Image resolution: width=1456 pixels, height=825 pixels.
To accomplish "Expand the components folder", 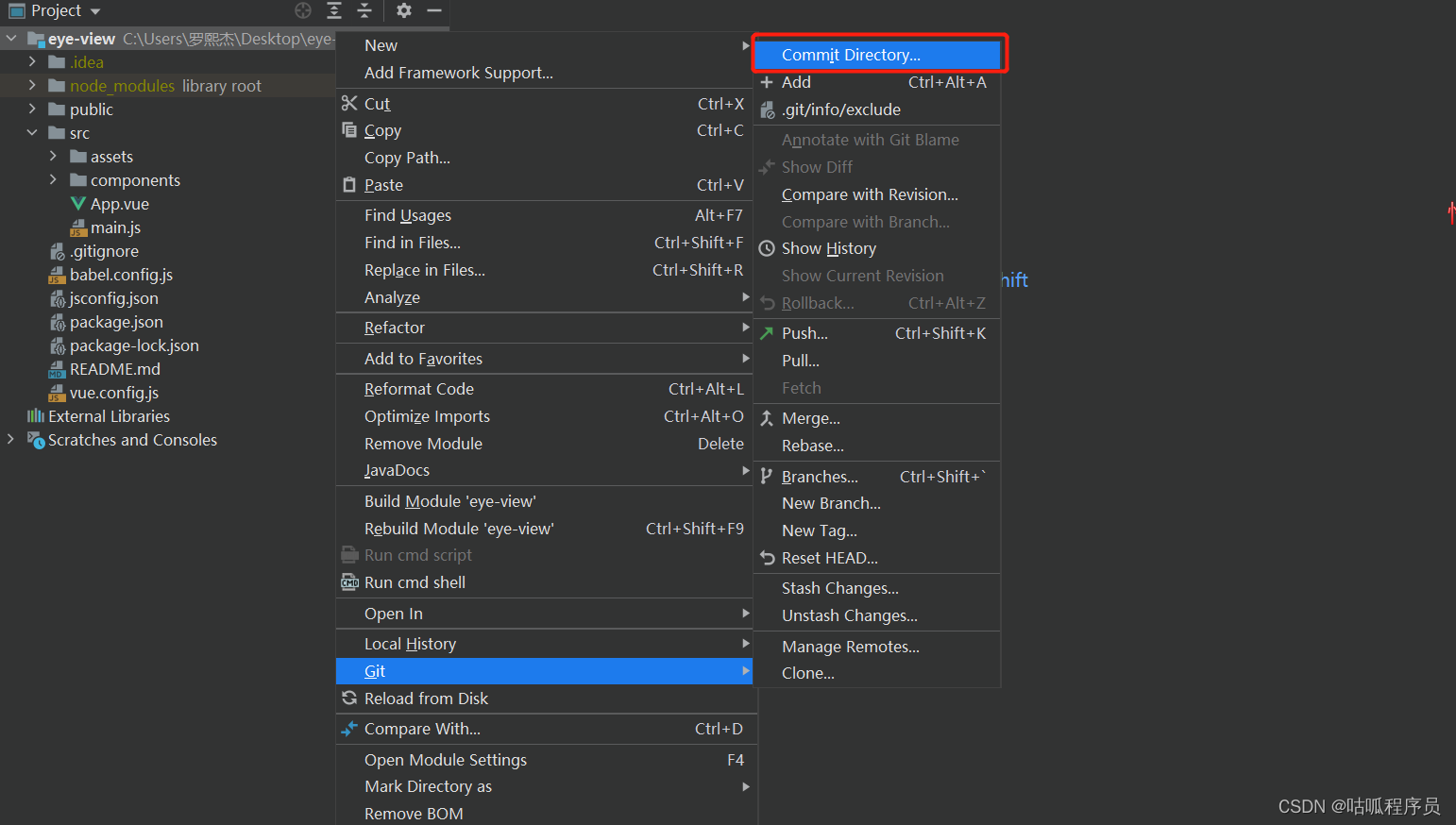I will 53,179.
